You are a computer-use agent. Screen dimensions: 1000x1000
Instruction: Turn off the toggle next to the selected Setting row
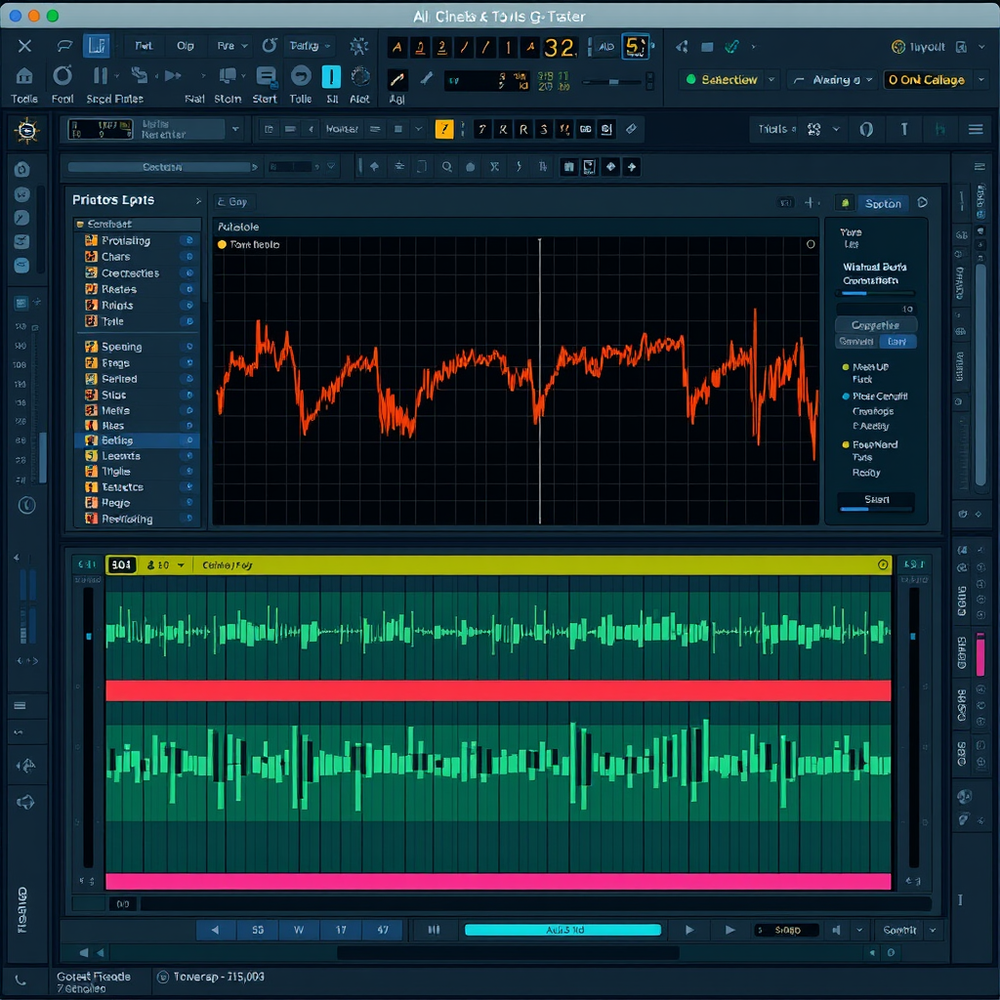[x=190, y=440]
